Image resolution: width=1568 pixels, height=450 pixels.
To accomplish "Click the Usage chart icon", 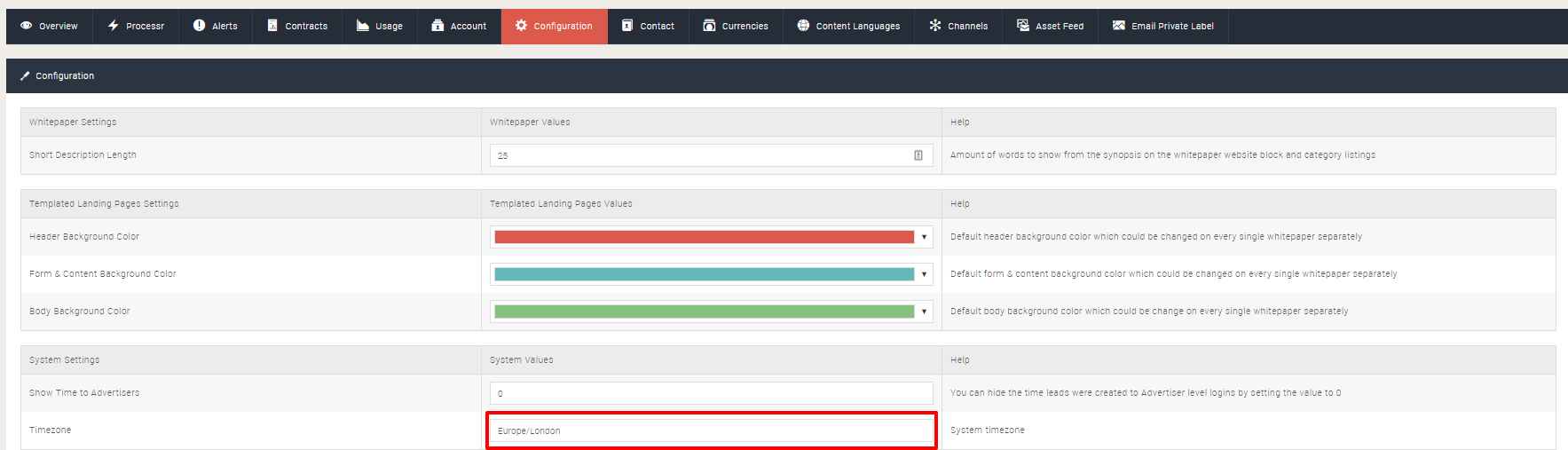I will [x=363, y=26].
